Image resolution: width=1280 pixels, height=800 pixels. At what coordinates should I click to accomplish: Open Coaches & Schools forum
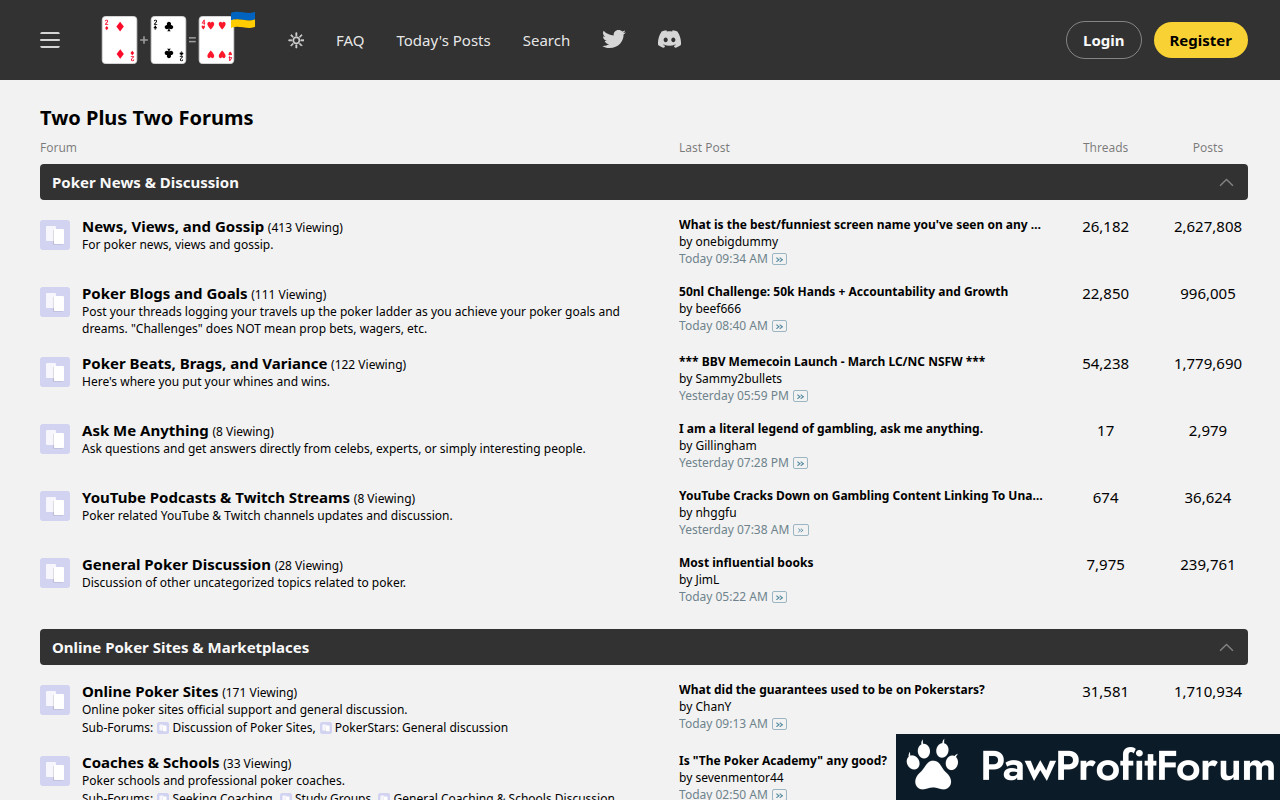click(150, 763)
